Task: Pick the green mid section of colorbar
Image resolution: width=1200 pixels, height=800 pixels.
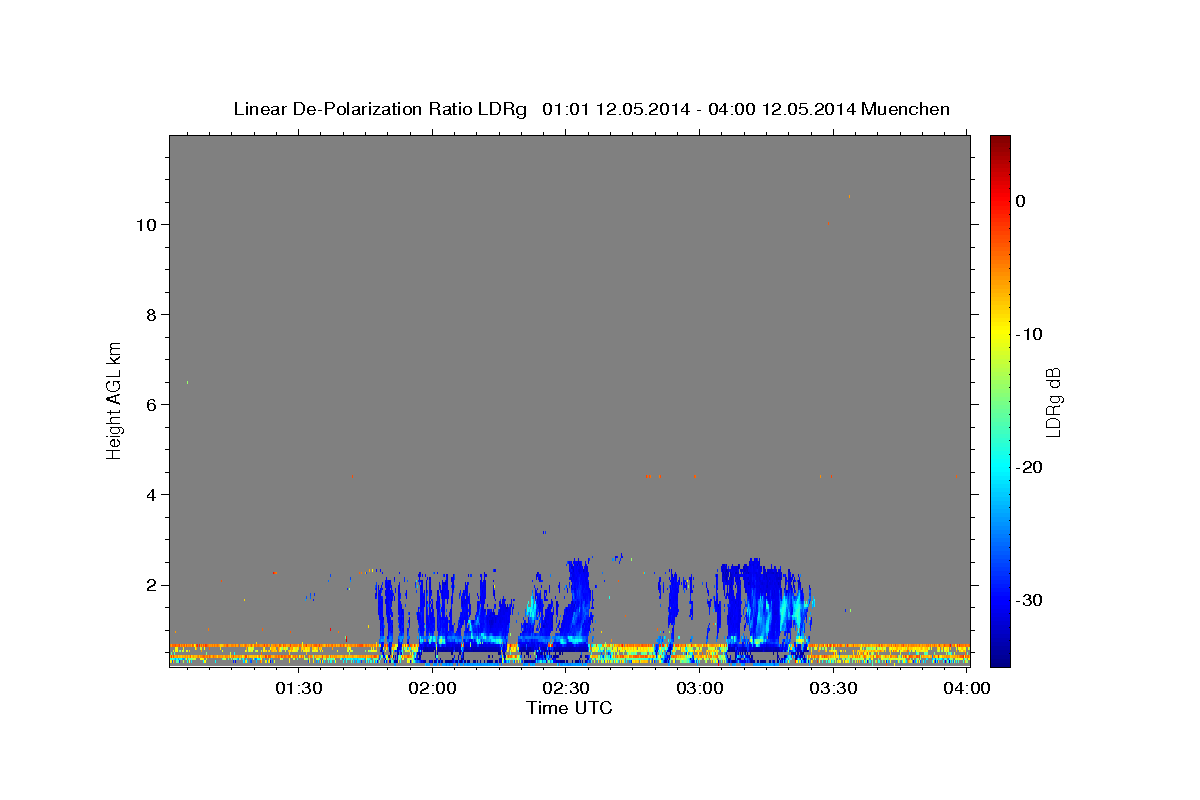Action: click(1000, 400)
